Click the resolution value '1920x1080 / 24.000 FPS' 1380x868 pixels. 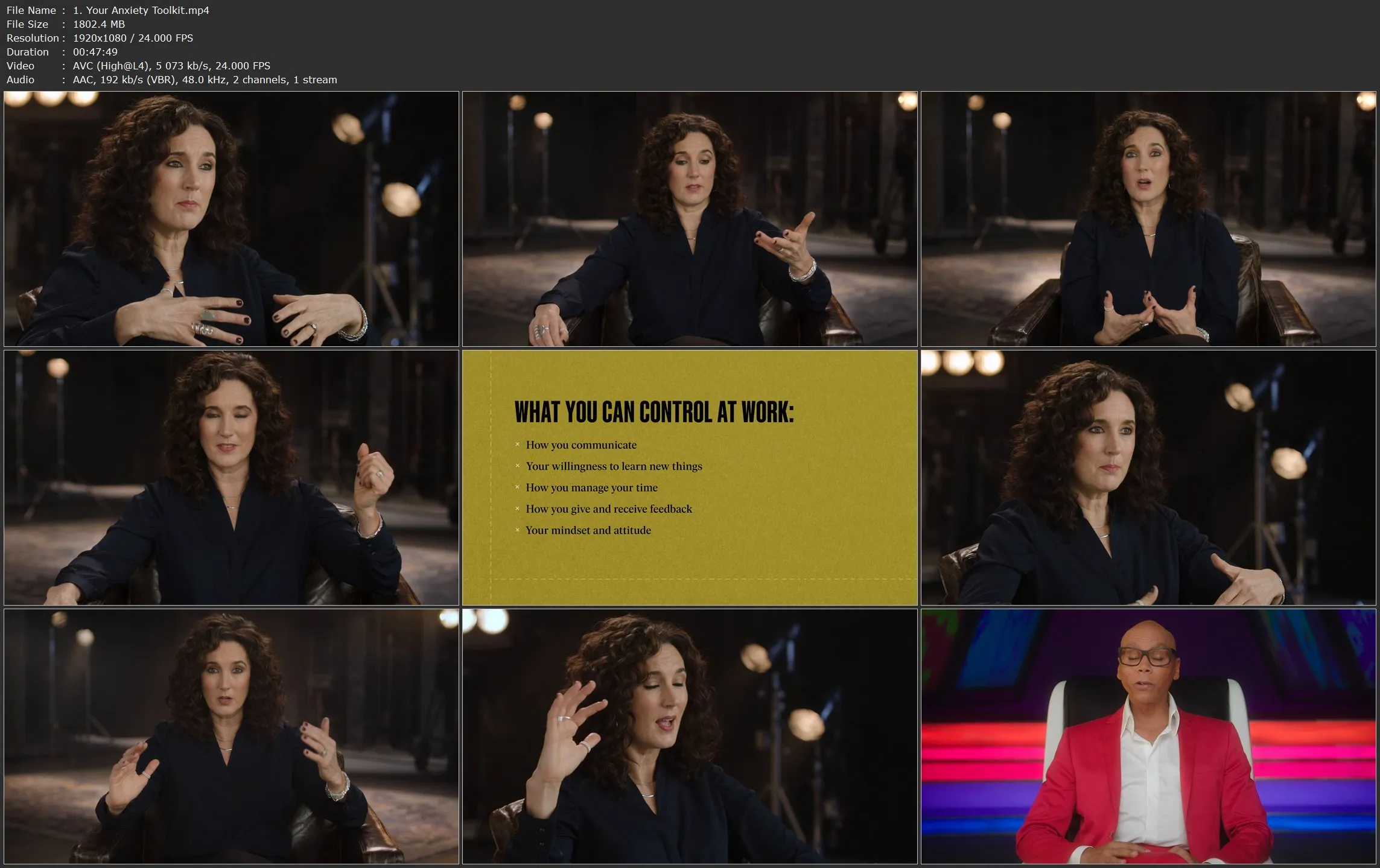click(133, 38)
